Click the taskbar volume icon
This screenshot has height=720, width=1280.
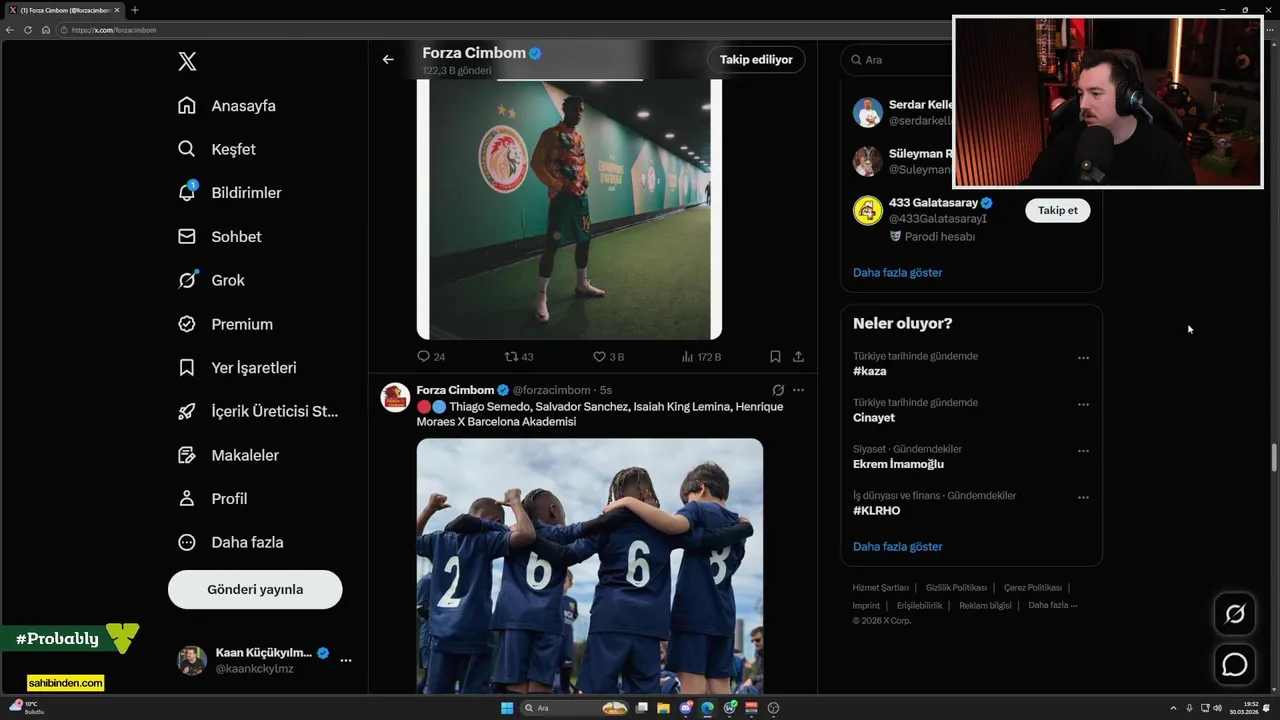pyautogui.click(x=1217, y=708)
